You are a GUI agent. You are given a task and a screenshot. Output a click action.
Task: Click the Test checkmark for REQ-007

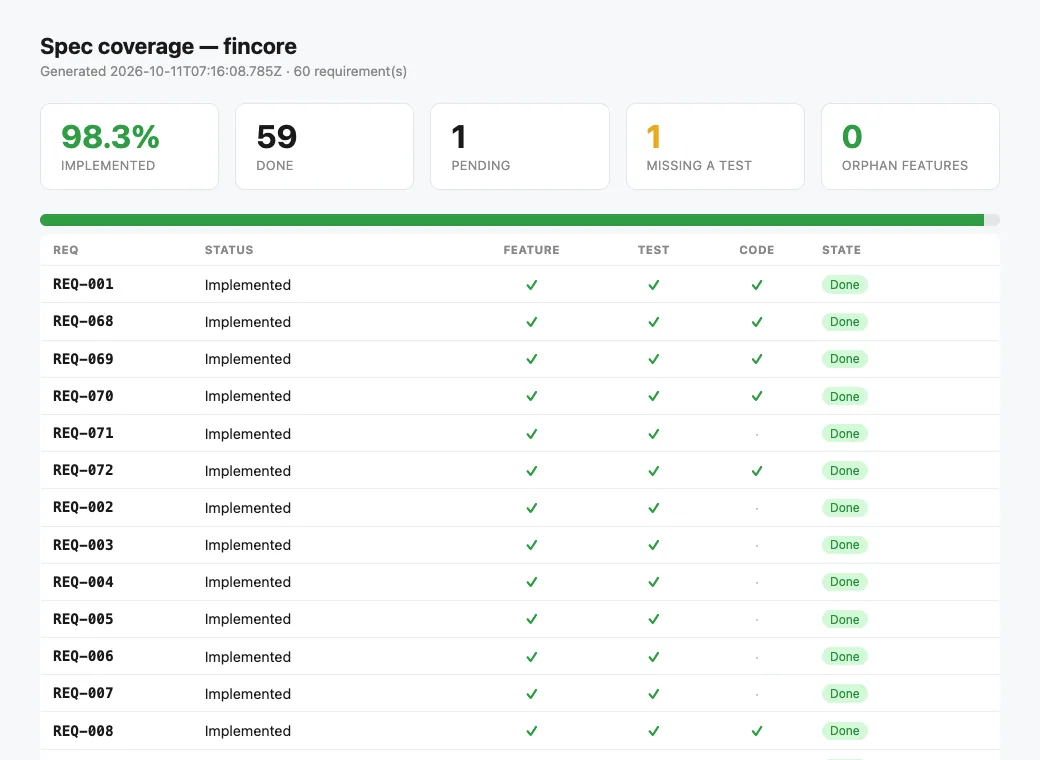[653, 694]
